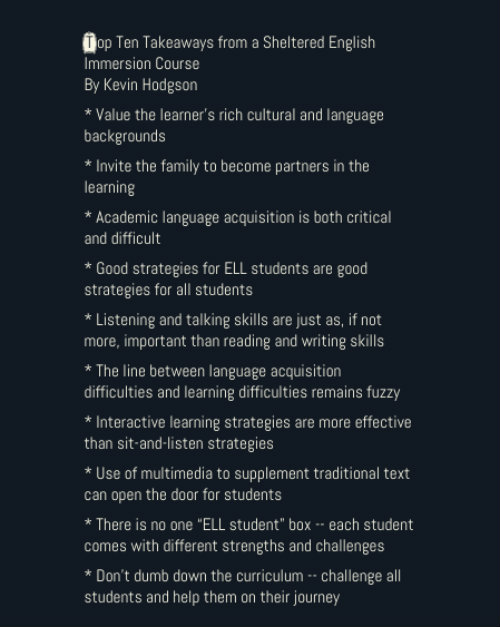This screenshot has height=627, width=500.
Task: Click the highlighted letter T at the start of the title
Action: [x=90, y=43]
